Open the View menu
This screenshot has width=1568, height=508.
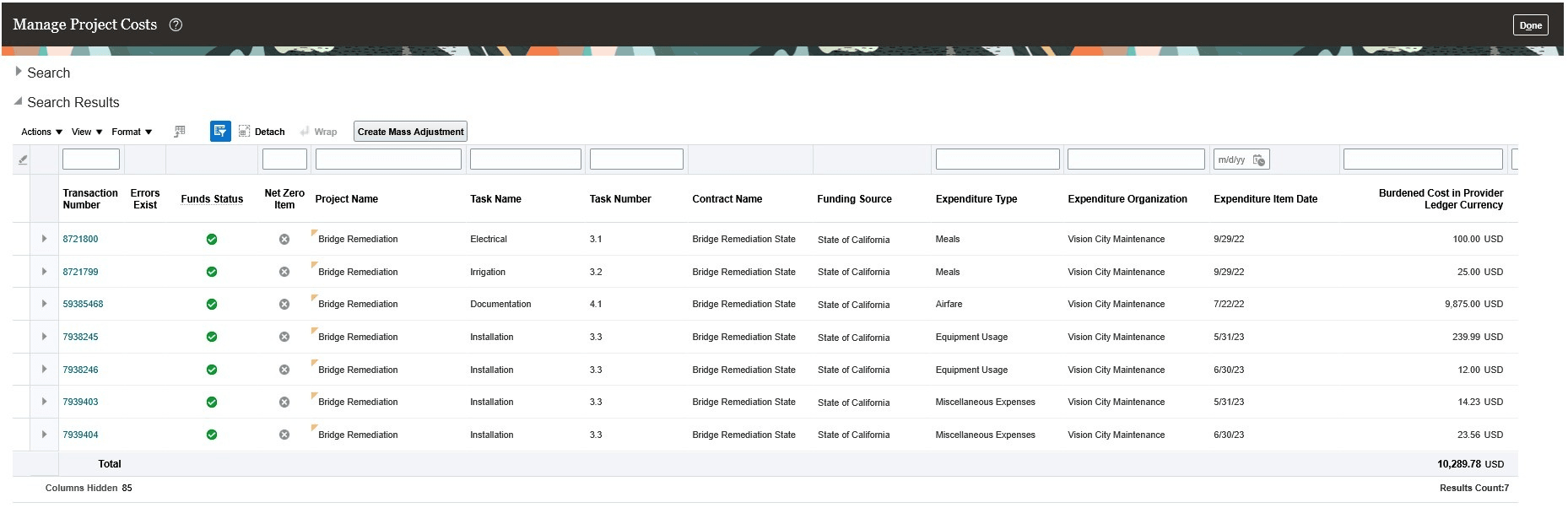pyautogui.click(x=87, y=132)
